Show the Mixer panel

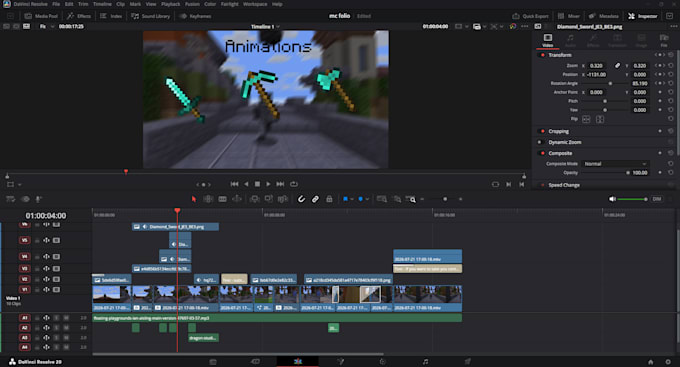(569, 16)
